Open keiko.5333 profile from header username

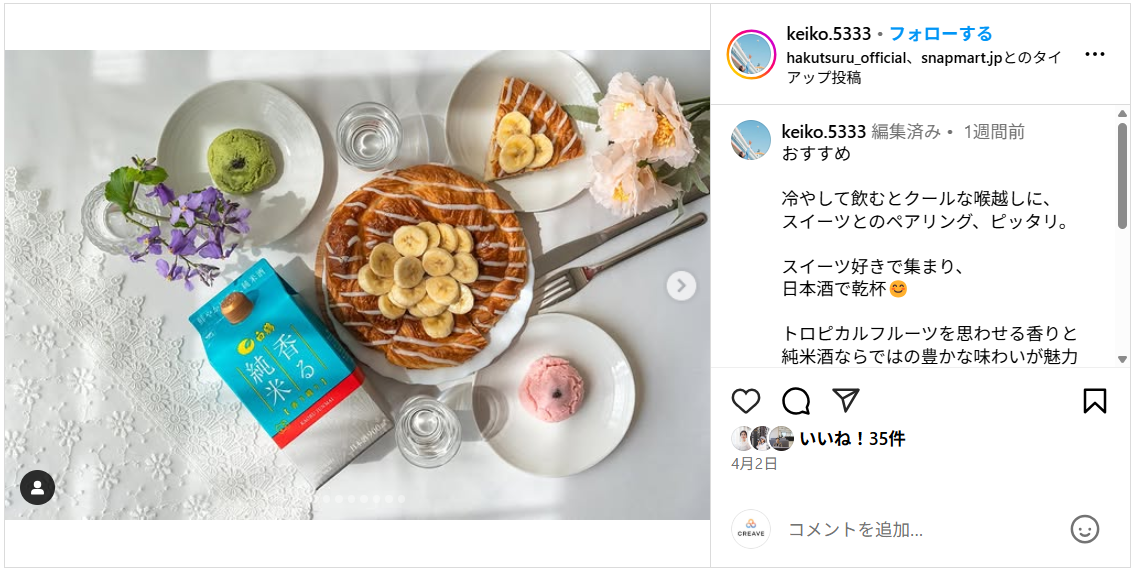click(x=828, y=33)
